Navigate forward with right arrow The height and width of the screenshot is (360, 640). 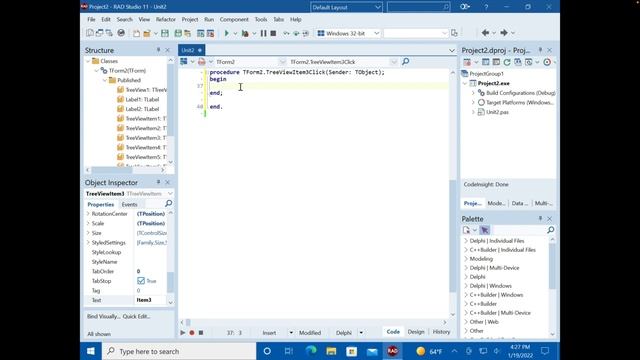pos(504,33)
